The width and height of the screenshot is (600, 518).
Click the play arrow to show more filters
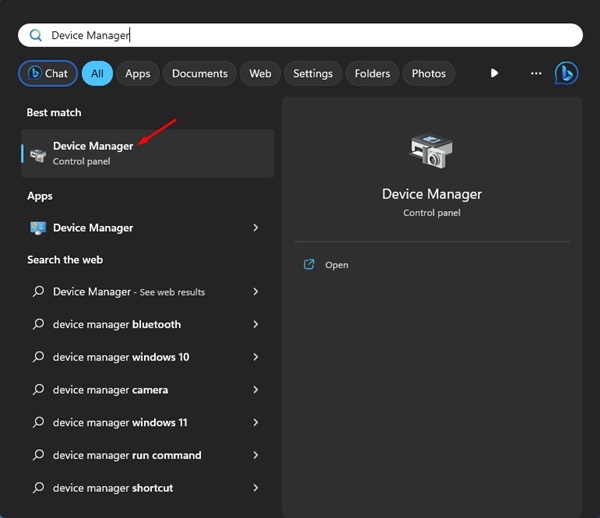pos(494,73)
